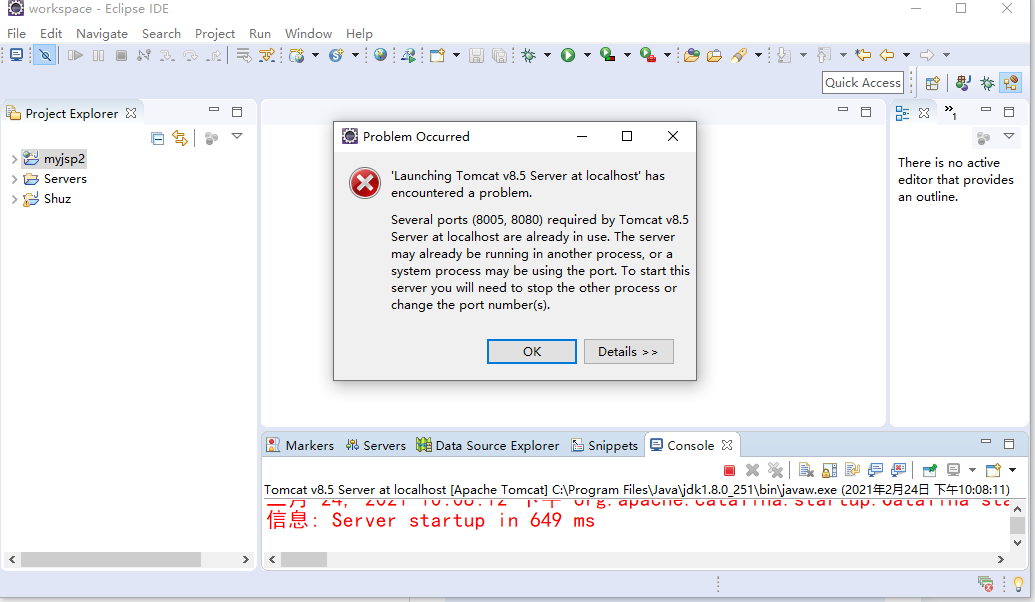Expand the Servers folder node
This screenshot has width=1035, height=602.
click(x=14, y=179)
